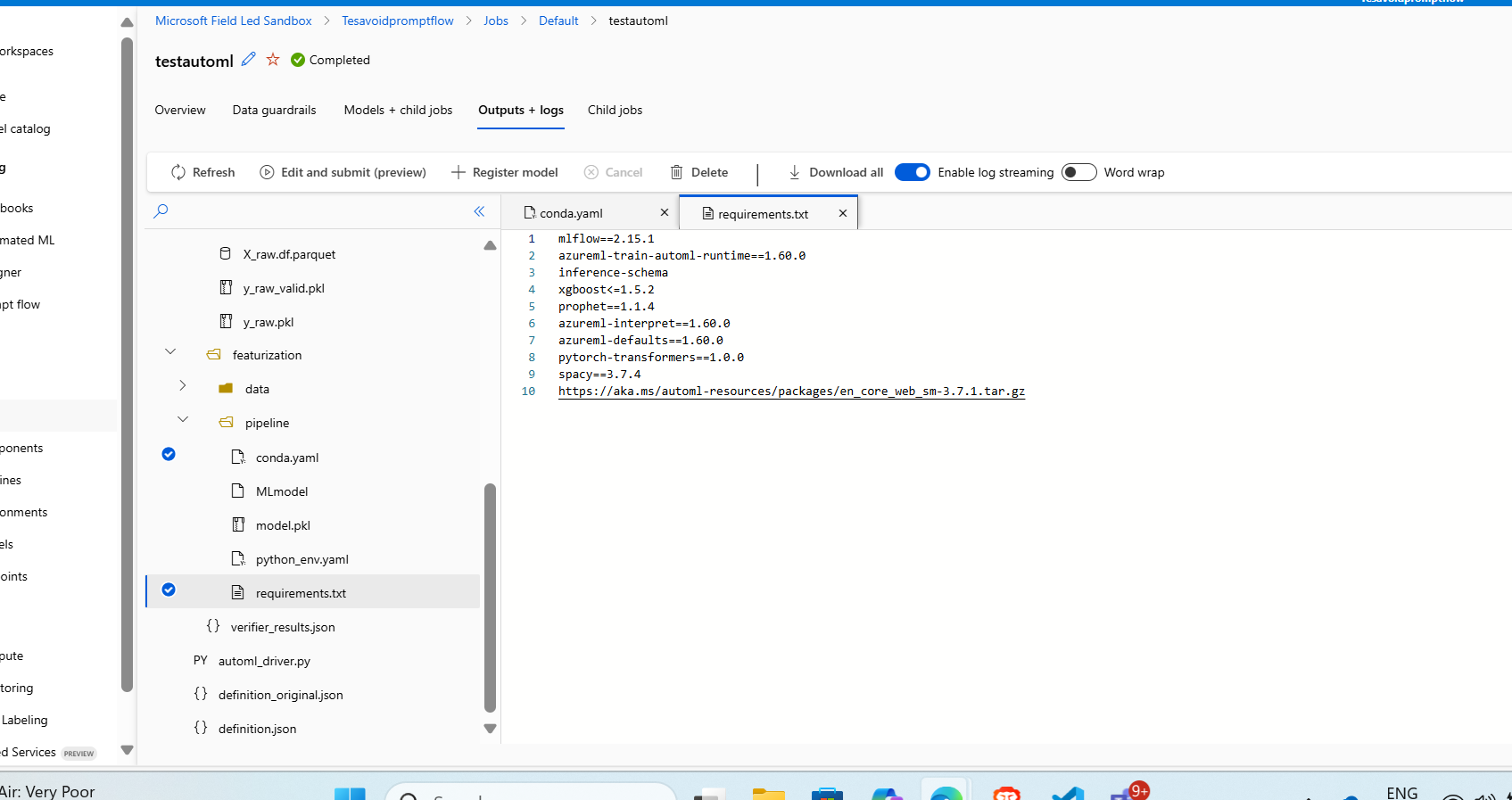The height and width of the screenshot is (800, 1512).
Task: Open Tesavoidpromptflow breadcrumb link
Action: (398, 21)
